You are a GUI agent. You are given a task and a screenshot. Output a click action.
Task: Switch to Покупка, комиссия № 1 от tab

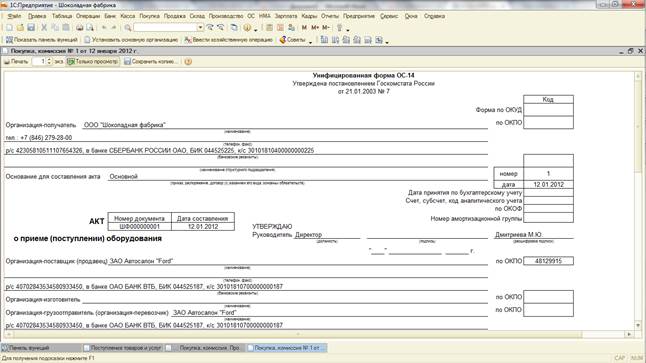tap(287, 348)
